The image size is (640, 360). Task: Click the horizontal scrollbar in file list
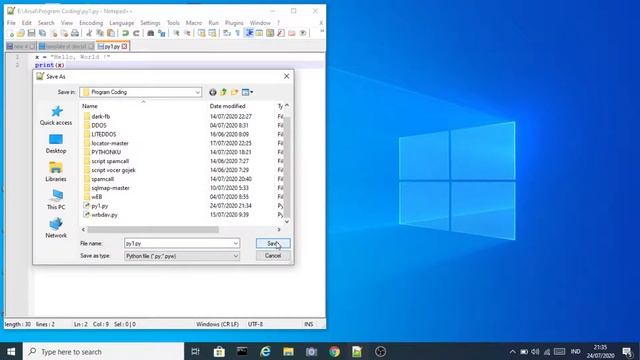pyautogui.click(x=153, y=229)
